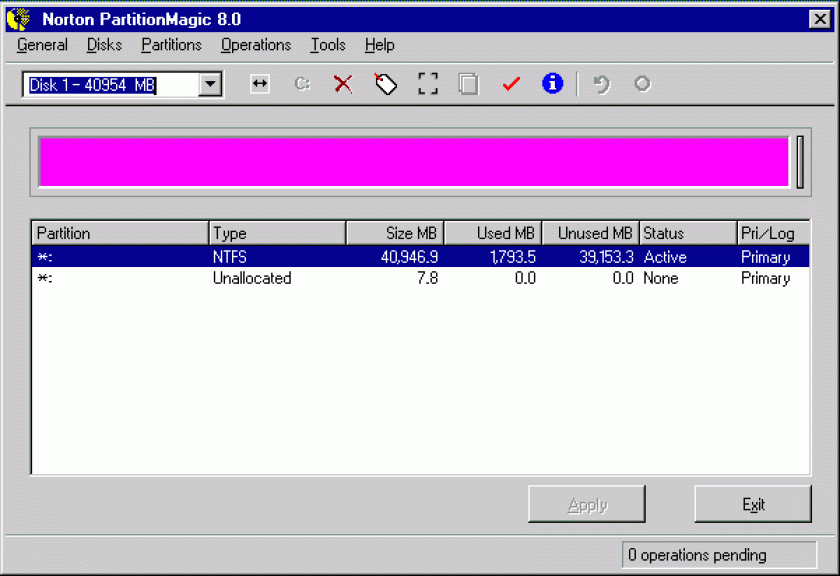The image size is (840, 576).
Task: Open the disk selection dropdown arrow
Action: pyautogui.click(x=211, y=85)
